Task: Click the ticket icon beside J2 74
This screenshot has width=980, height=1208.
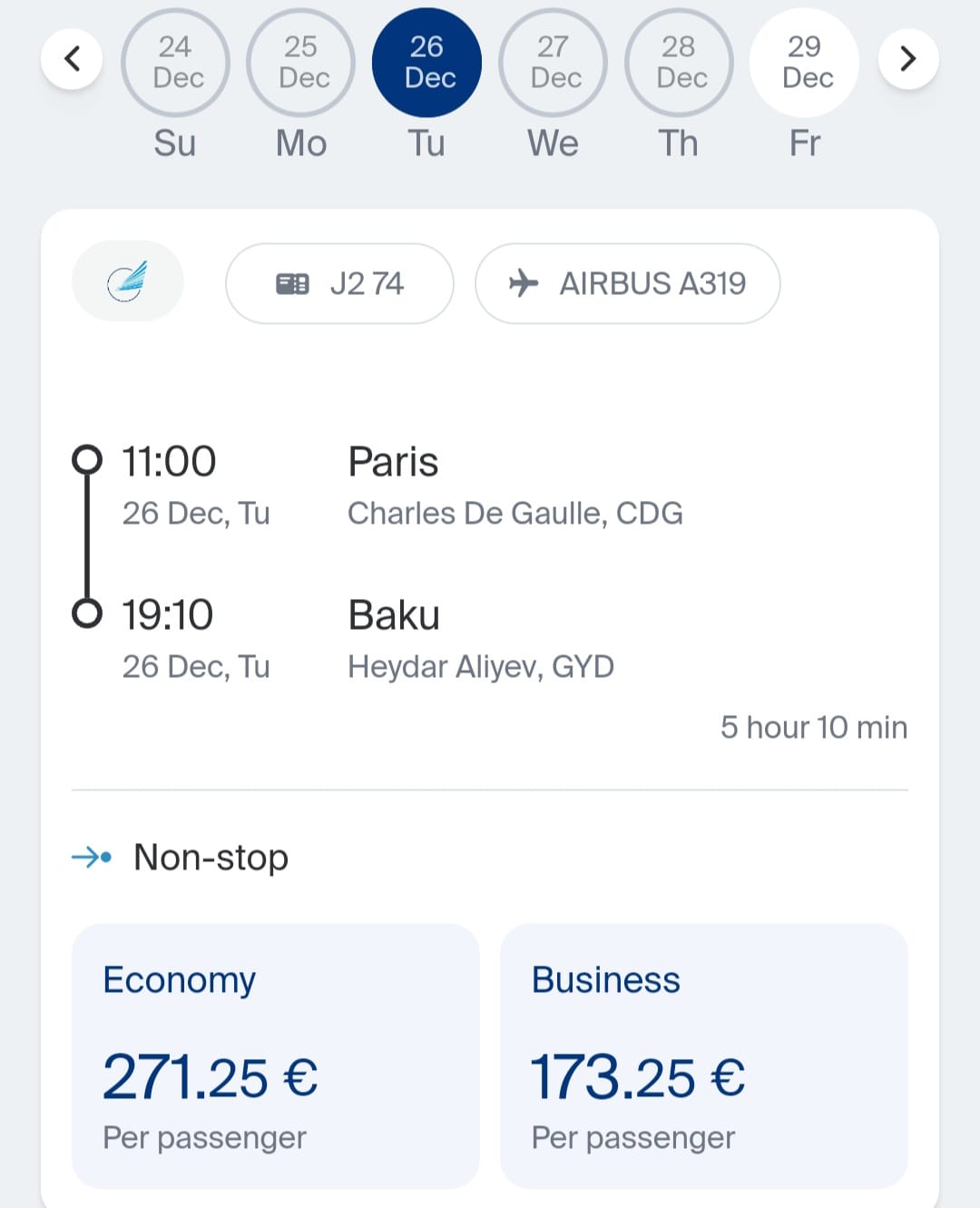Action: [x=292, y=284]
